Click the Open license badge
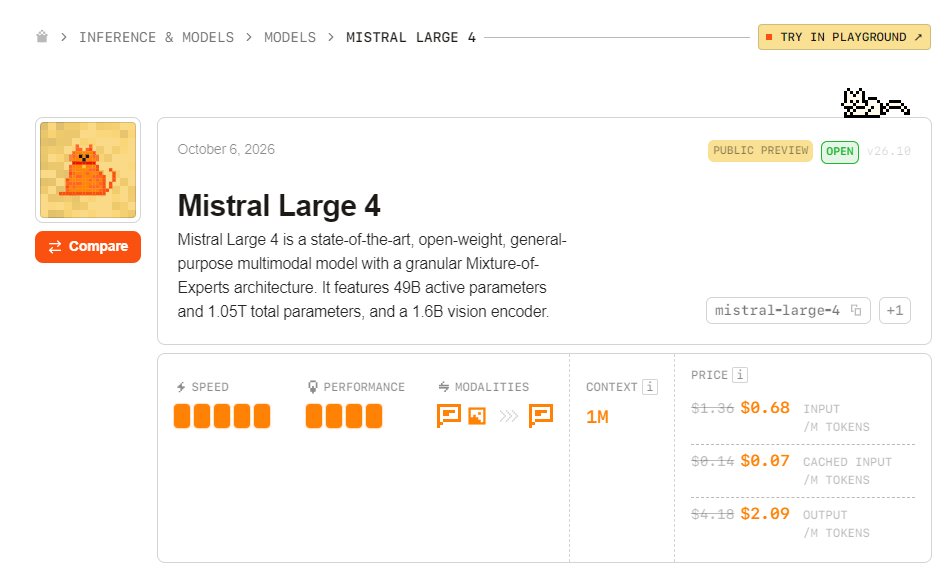 coord(840,151)
